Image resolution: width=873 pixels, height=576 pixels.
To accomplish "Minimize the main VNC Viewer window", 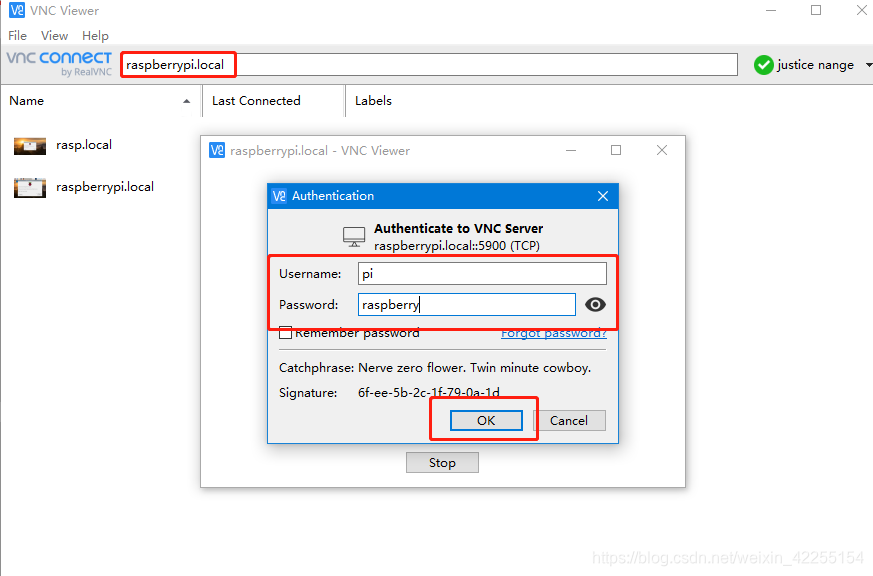I will click(771, 11).
